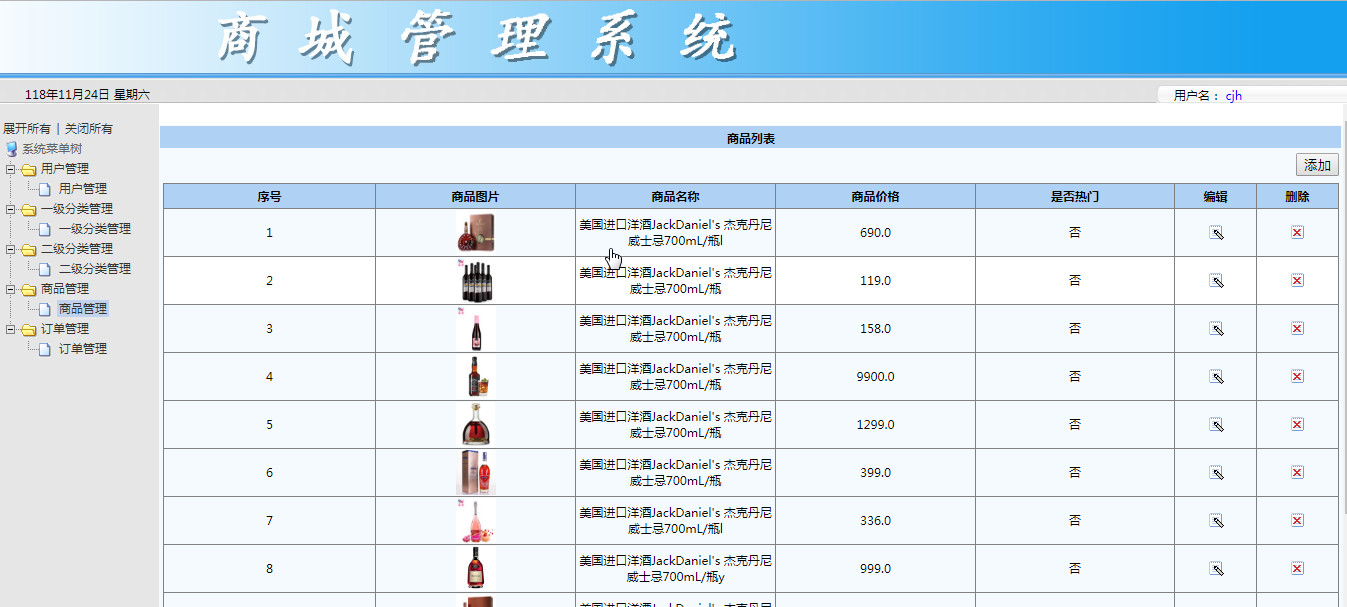Click the delete icon in row 3

pyautogui.click(x=1297, y=329)
